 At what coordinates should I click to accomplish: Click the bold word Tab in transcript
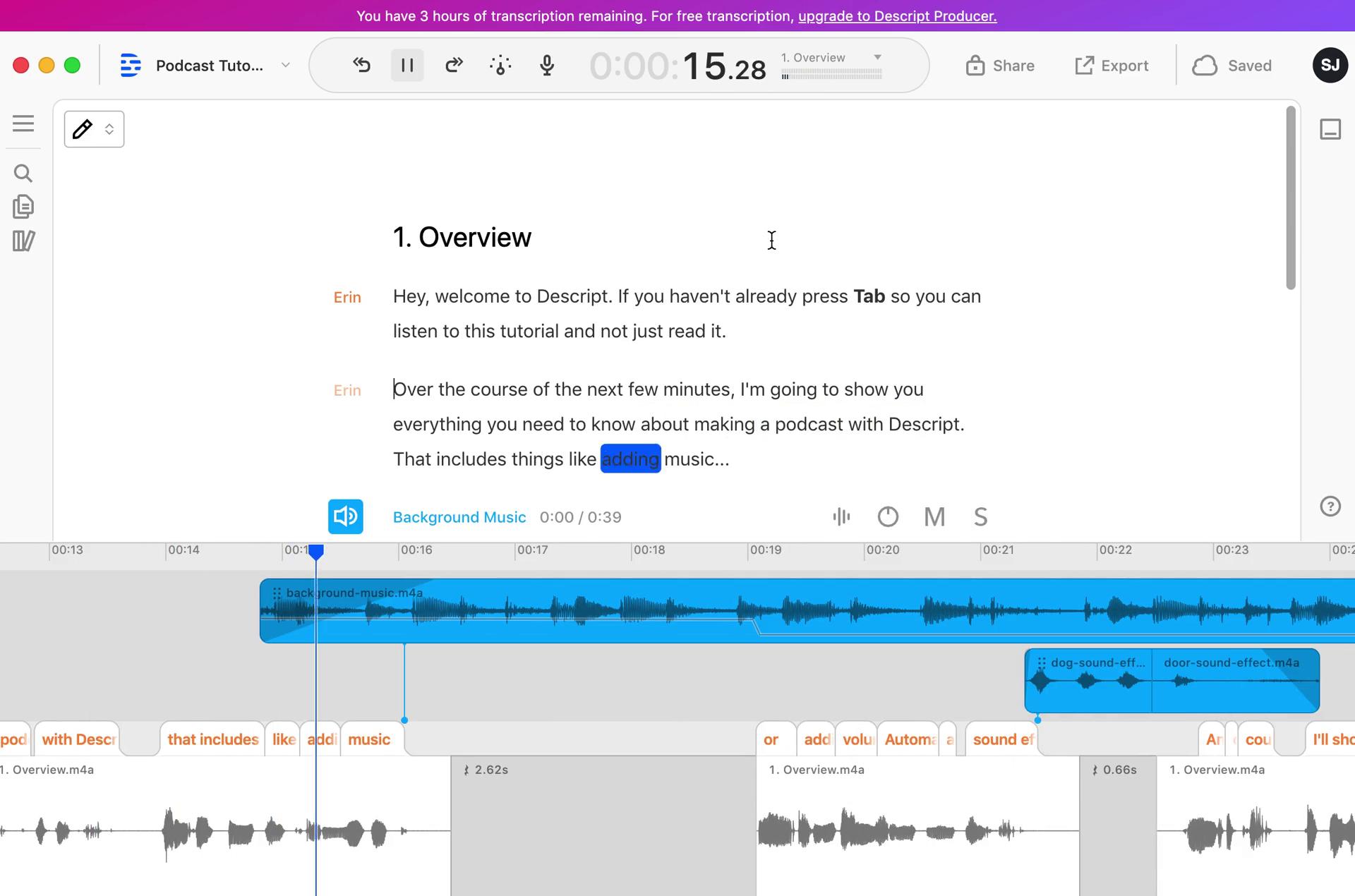tap(869, 296)
